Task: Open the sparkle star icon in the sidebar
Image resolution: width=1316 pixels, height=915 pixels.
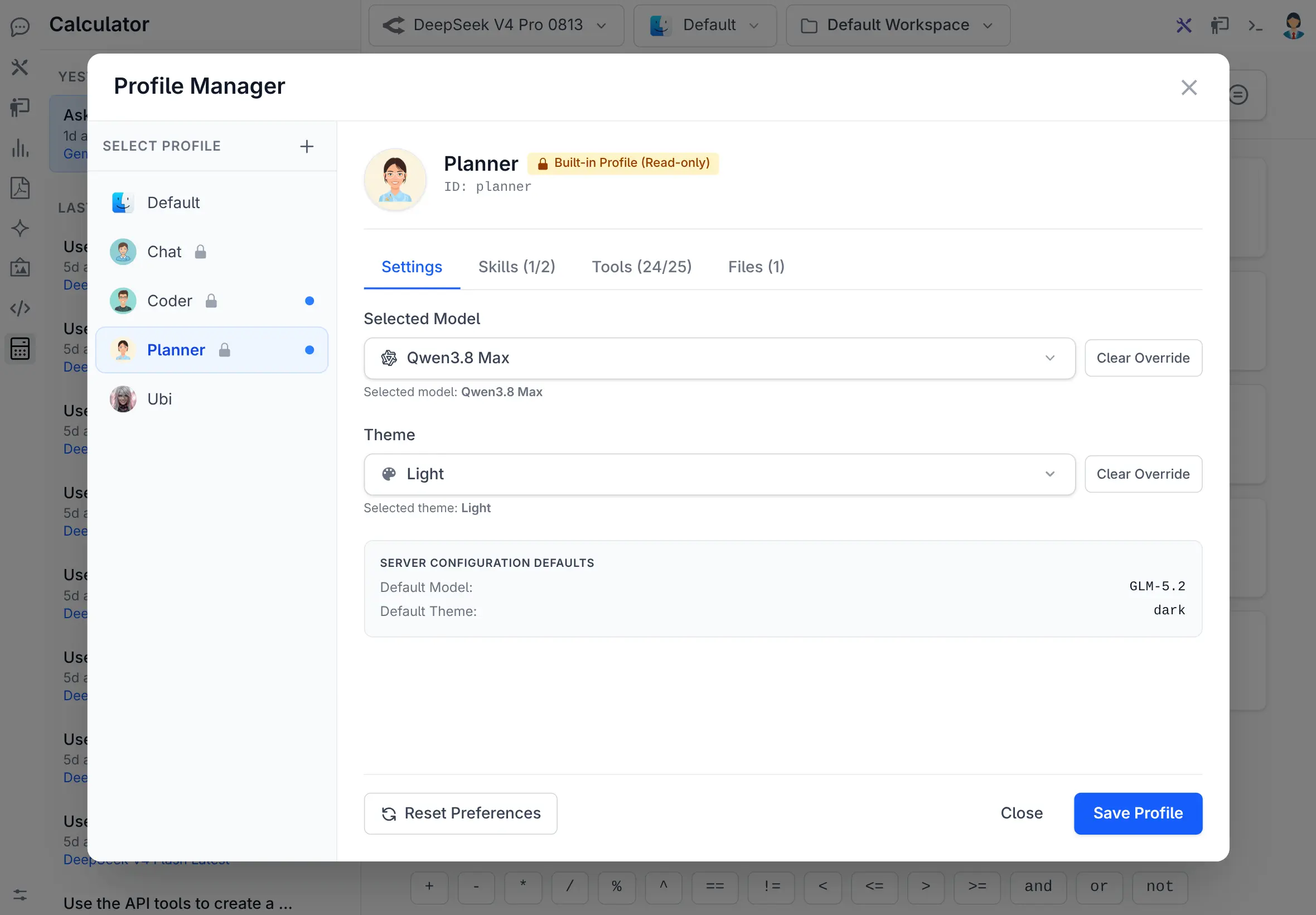Action: click(20, 228)
